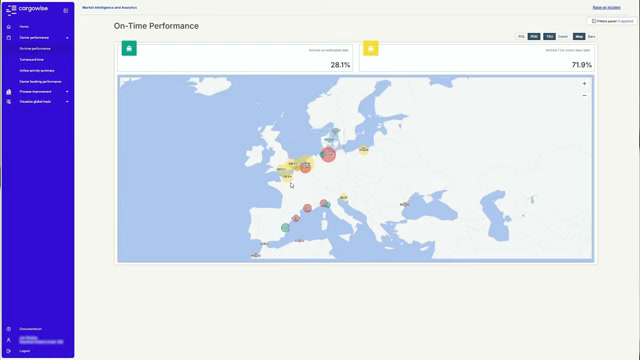640x360 pixels.
Task: Open Airline activity summary menu item
Action: pos(37,71)
